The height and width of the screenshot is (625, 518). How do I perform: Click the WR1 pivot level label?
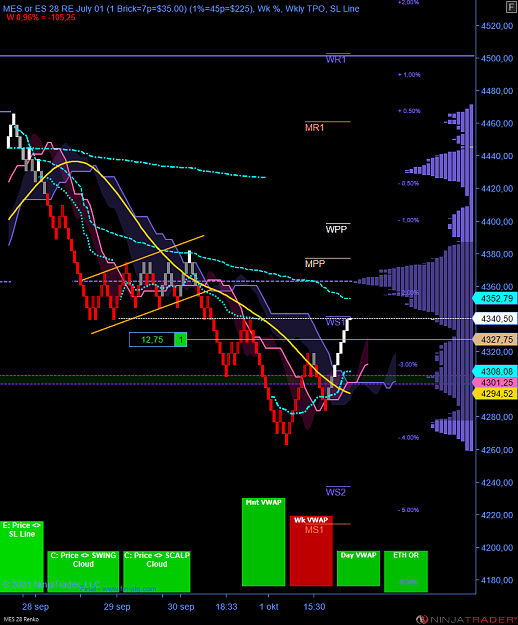tap(336, 60)
